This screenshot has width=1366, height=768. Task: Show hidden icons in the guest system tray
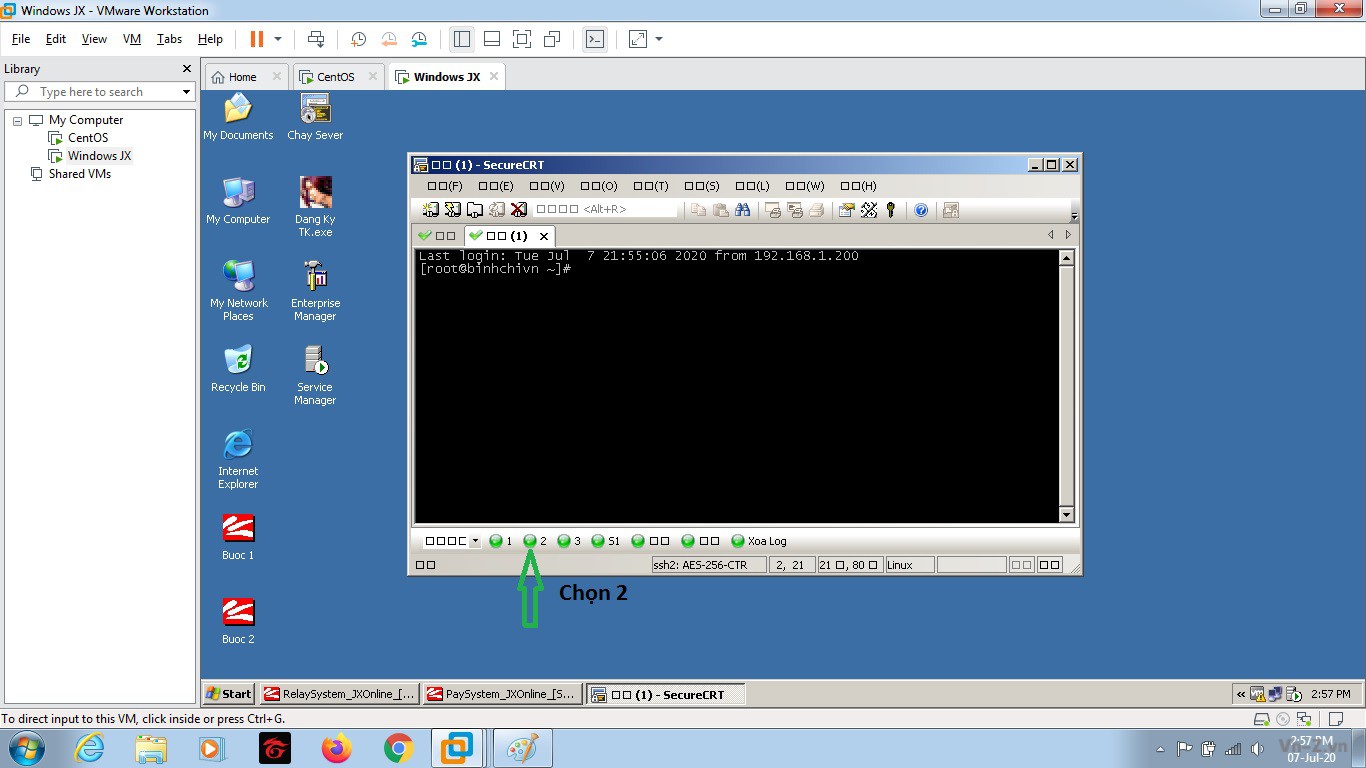(1241, 694)
